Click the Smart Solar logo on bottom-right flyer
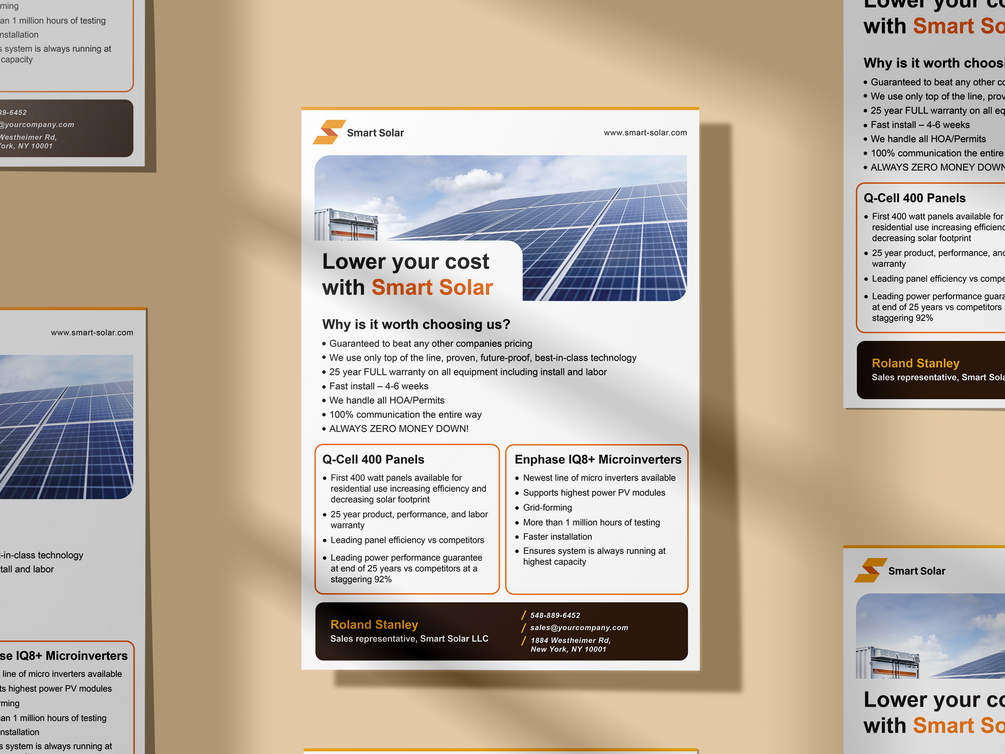Viewport: 1005px width, 754px height. click(870, 570)
